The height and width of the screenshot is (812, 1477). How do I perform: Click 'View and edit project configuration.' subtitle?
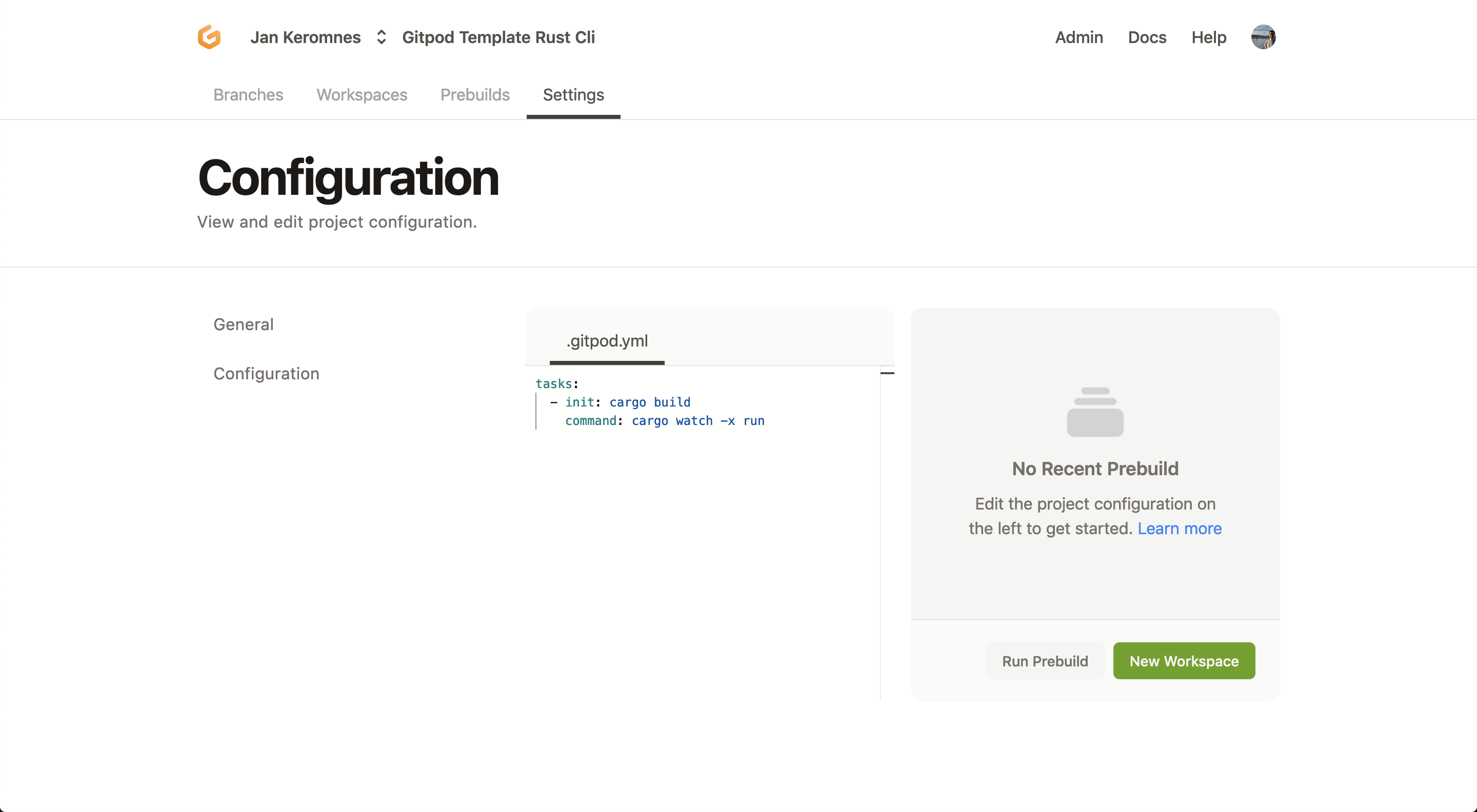337,222
